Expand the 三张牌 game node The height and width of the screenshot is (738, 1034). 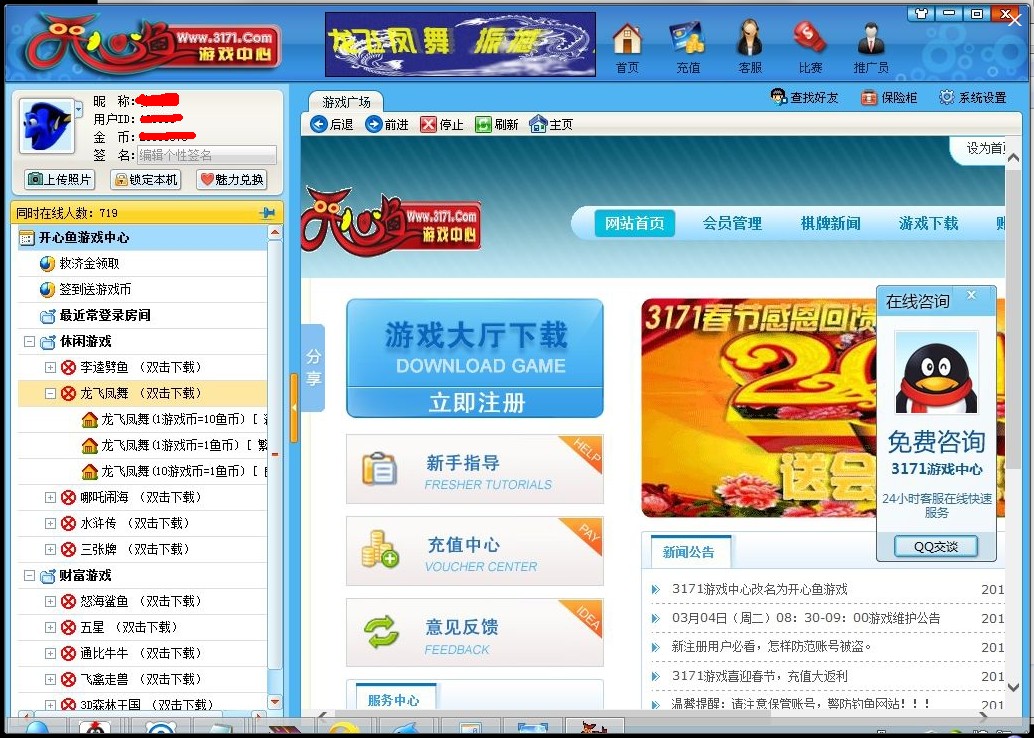point(50,549)
